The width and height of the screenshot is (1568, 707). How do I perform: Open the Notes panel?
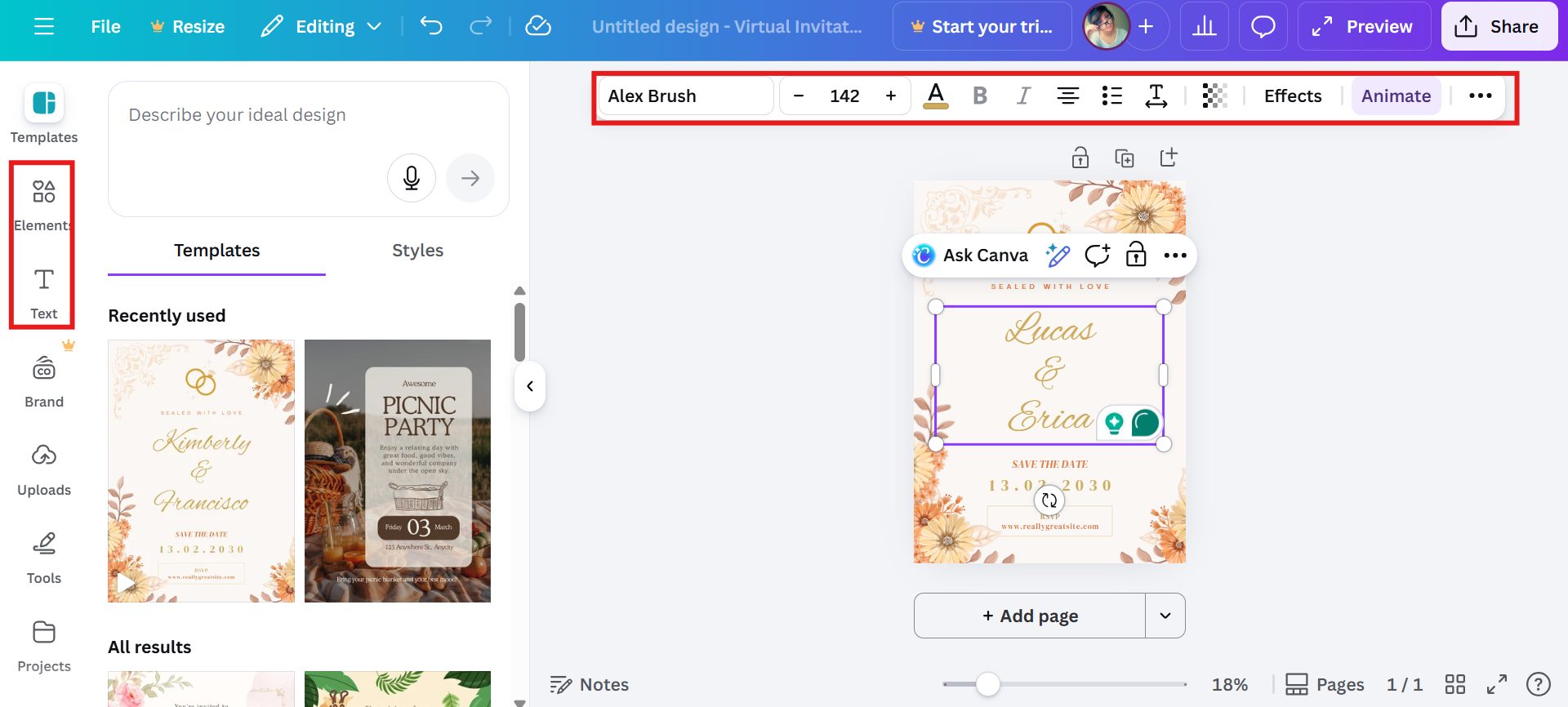(589, 684)
